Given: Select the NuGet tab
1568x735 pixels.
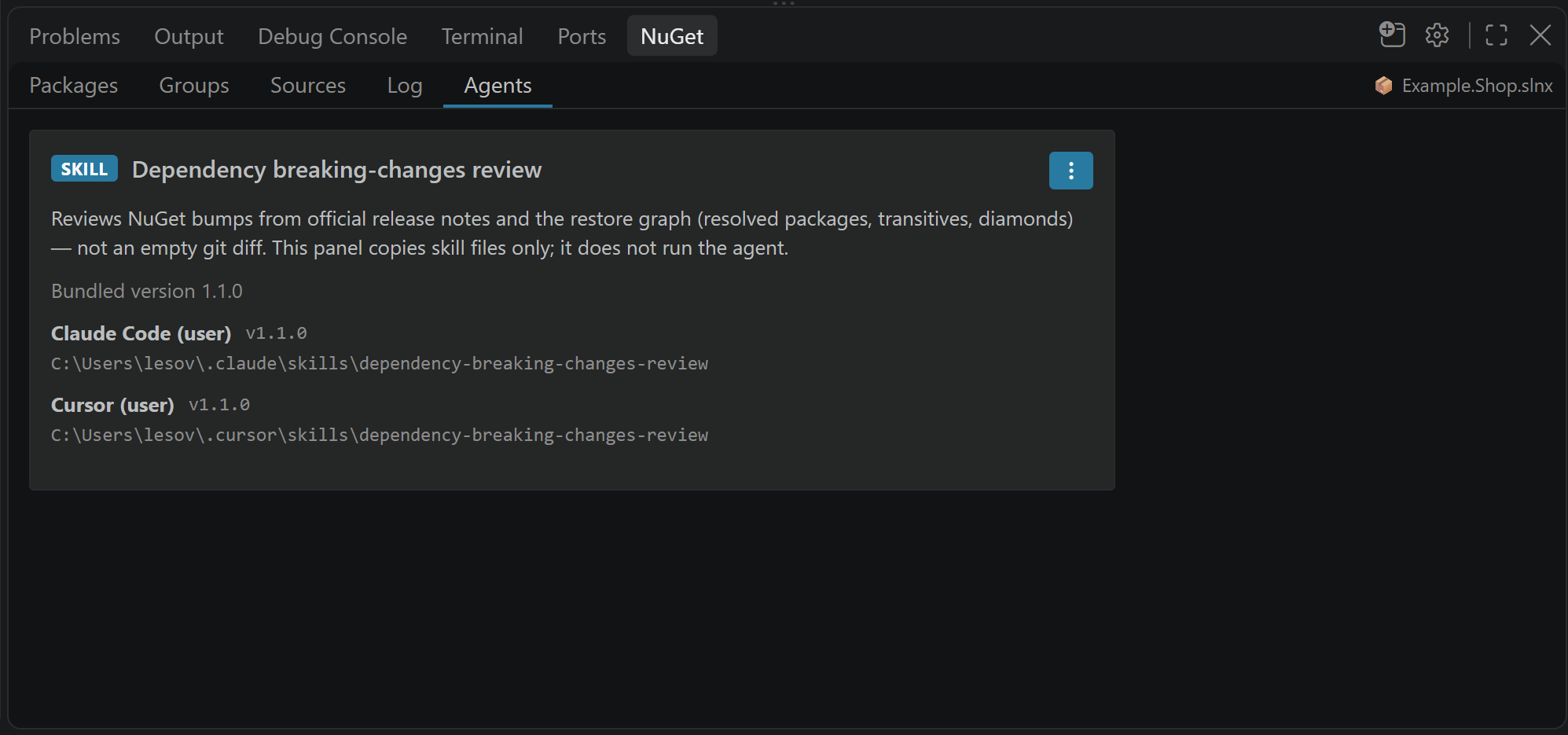Looking at the screenshot, I should coord(672,36).
